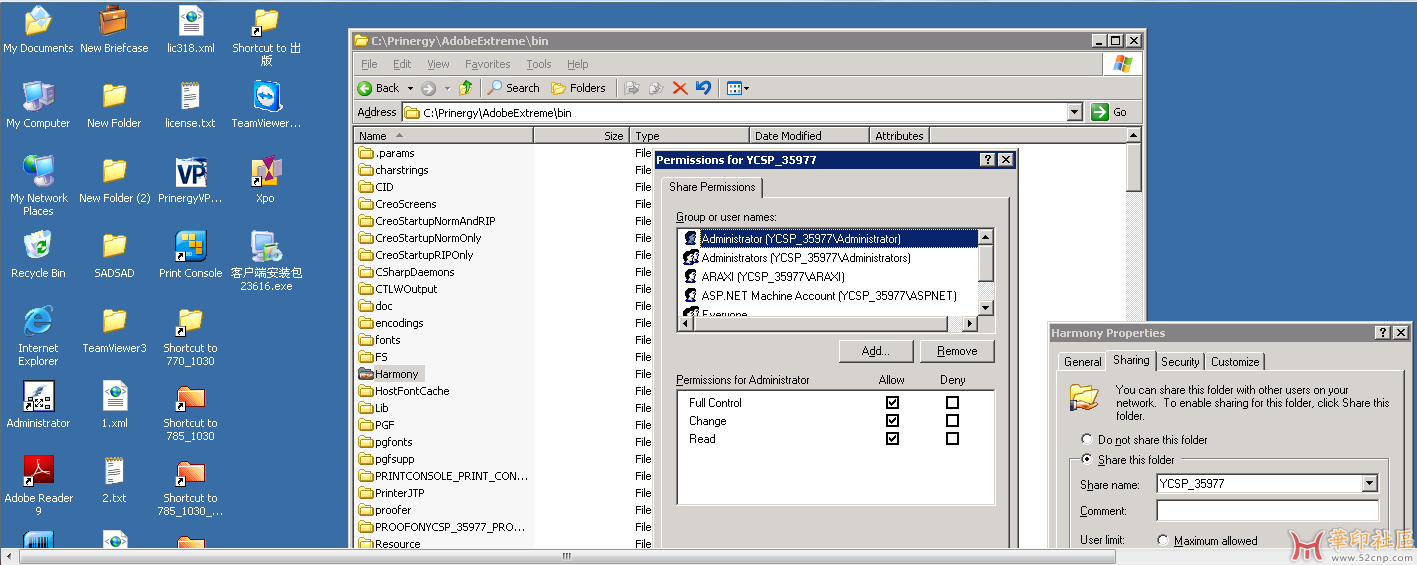Open the View menu
The height and width of the screenshot is (565, 1417).
[x=438, y=64]
